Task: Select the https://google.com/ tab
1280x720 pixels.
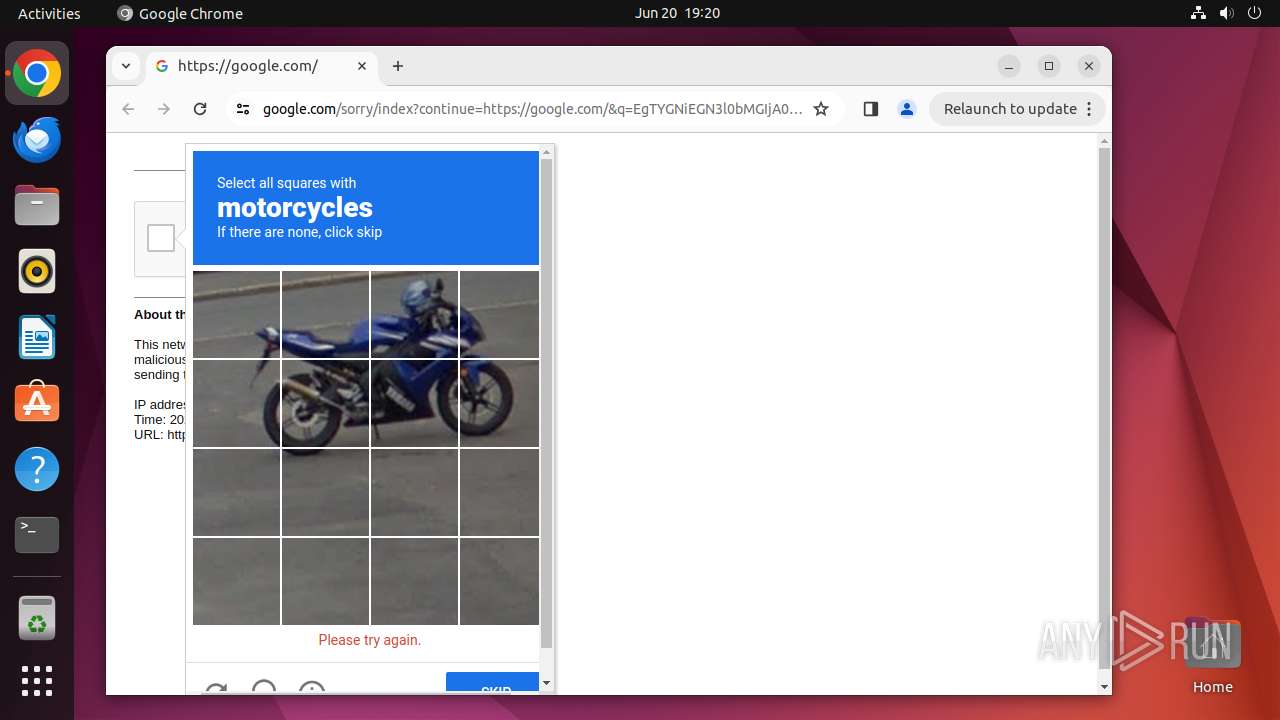Action: pos(262,66)
